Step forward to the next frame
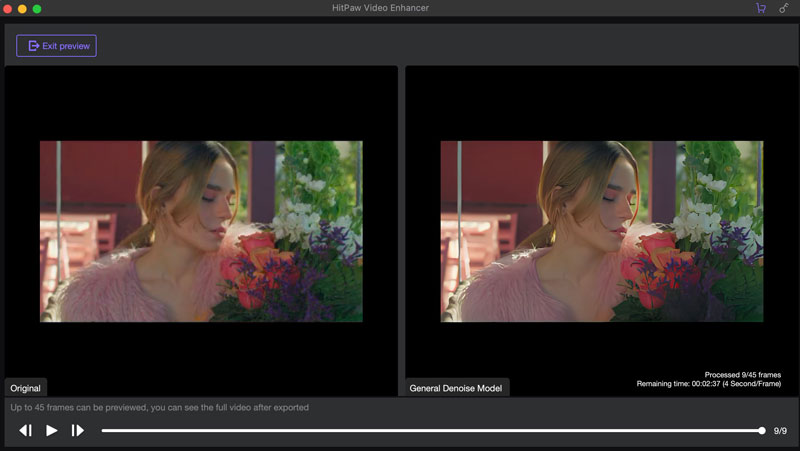 point(77,430)
